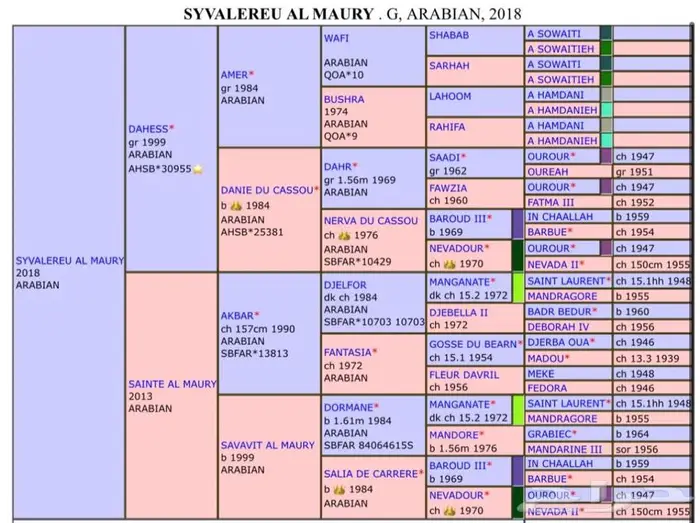Click the star icon after Dahess AHSB number
Image resolution: width=700 pixels, height=523 pixels.
pyautogui.click(x=198, y=170)
